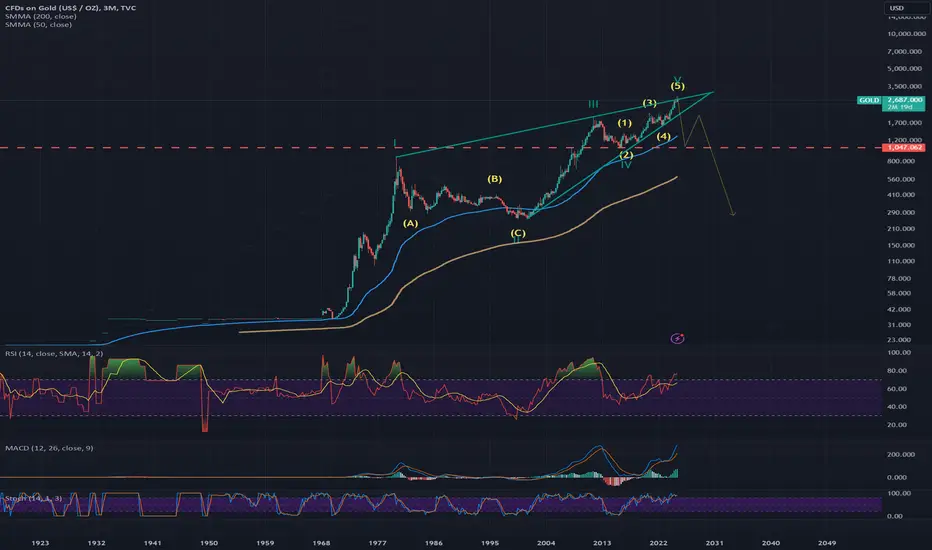This screenshot has width=932, height=550.
Task: Select the MACD (12, 26, close, 9) legend
Action: (49, 448)
